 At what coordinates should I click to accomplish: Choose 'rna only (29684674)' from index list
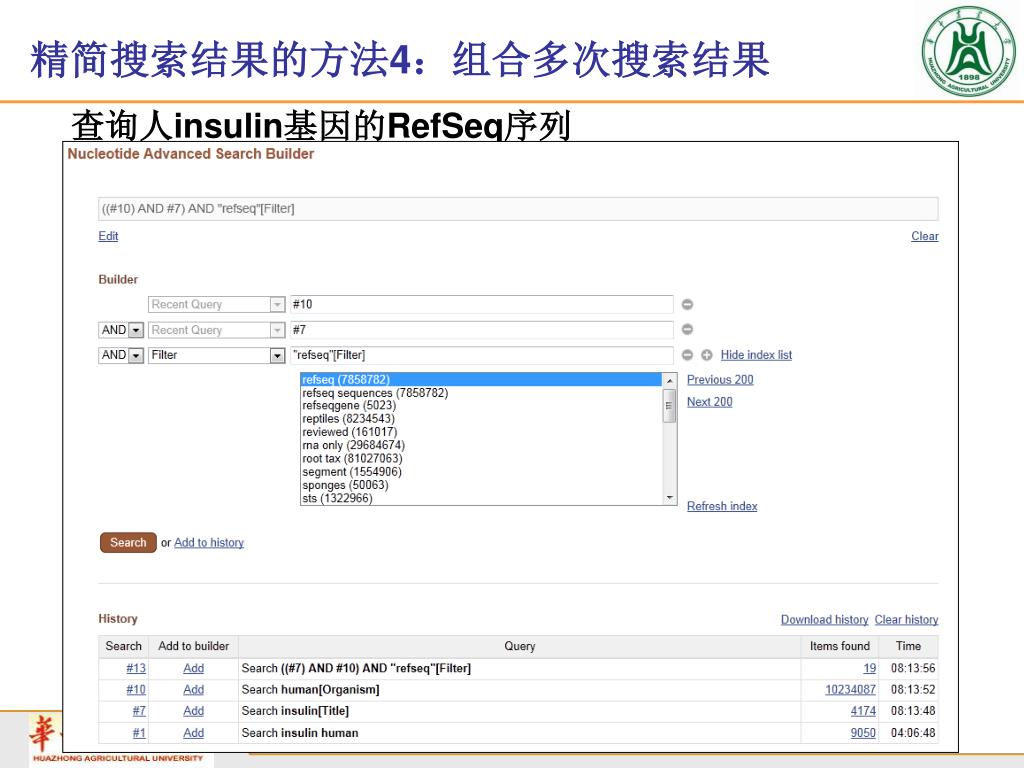point(353,445)
